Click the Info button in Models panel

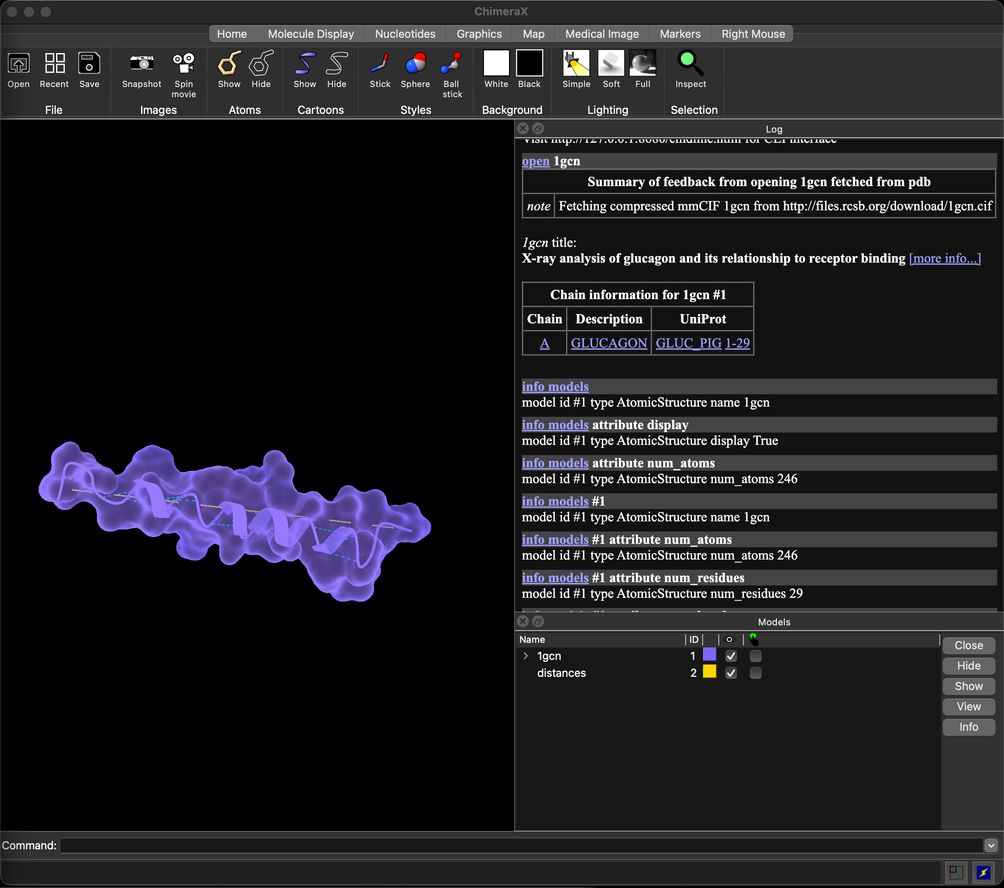pyautogui.click(x=968, y=727)
